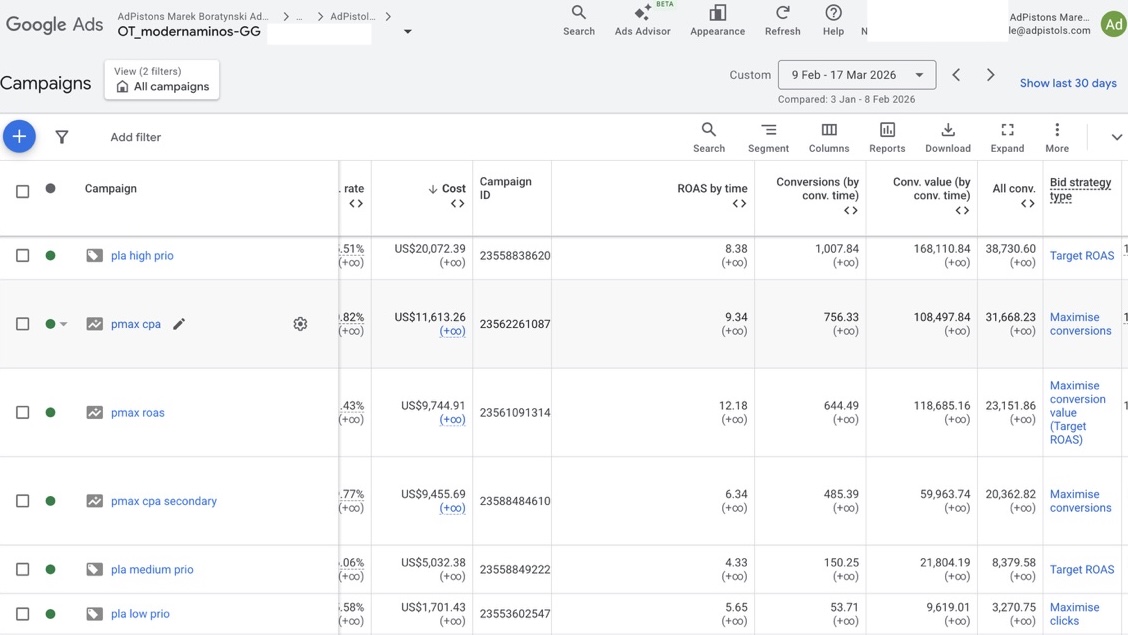Go to previous date range
This screenshot has height=635, width=1128.
[956, 75]
